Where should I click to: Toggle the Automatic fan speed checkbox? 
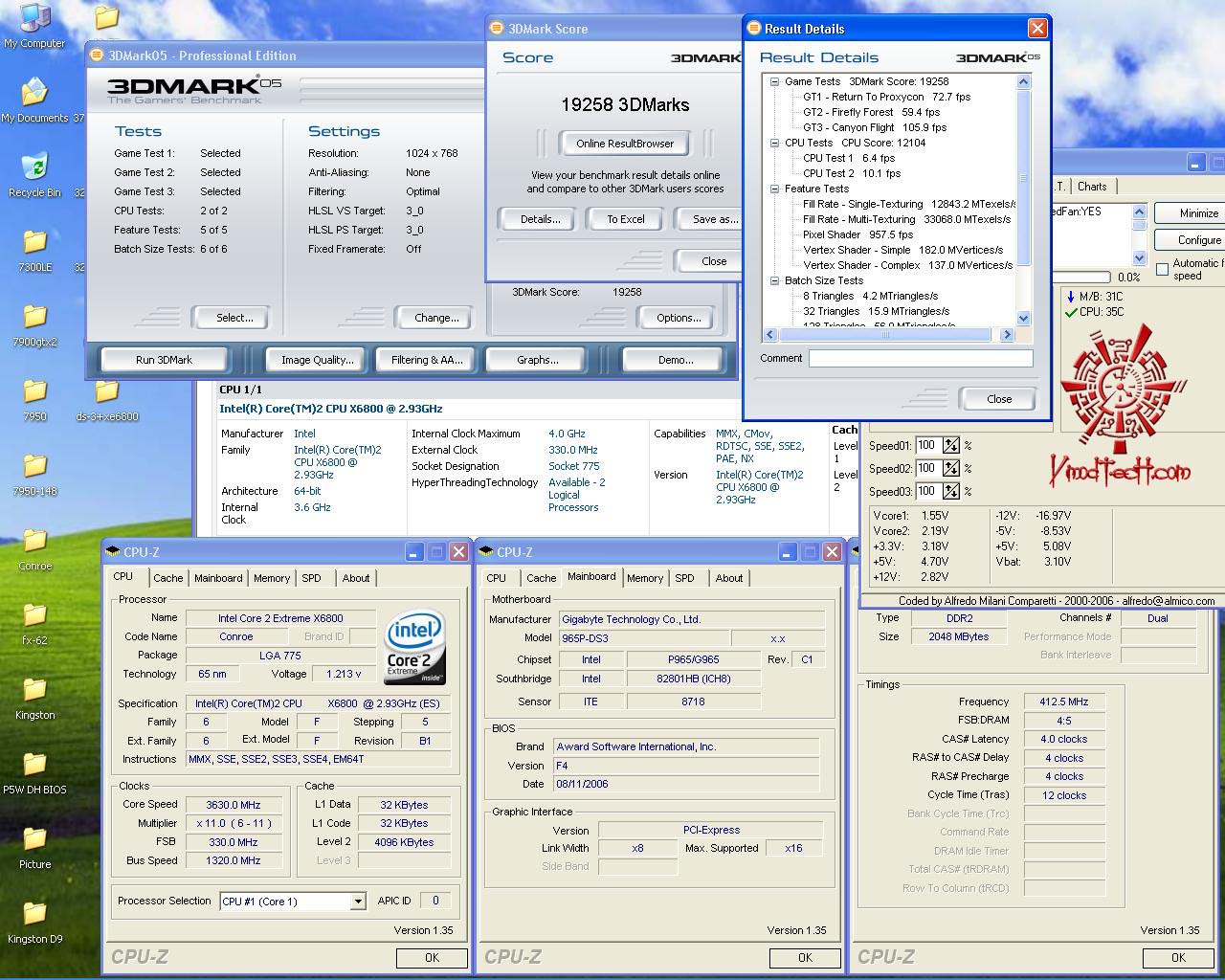pos(1162,269)
